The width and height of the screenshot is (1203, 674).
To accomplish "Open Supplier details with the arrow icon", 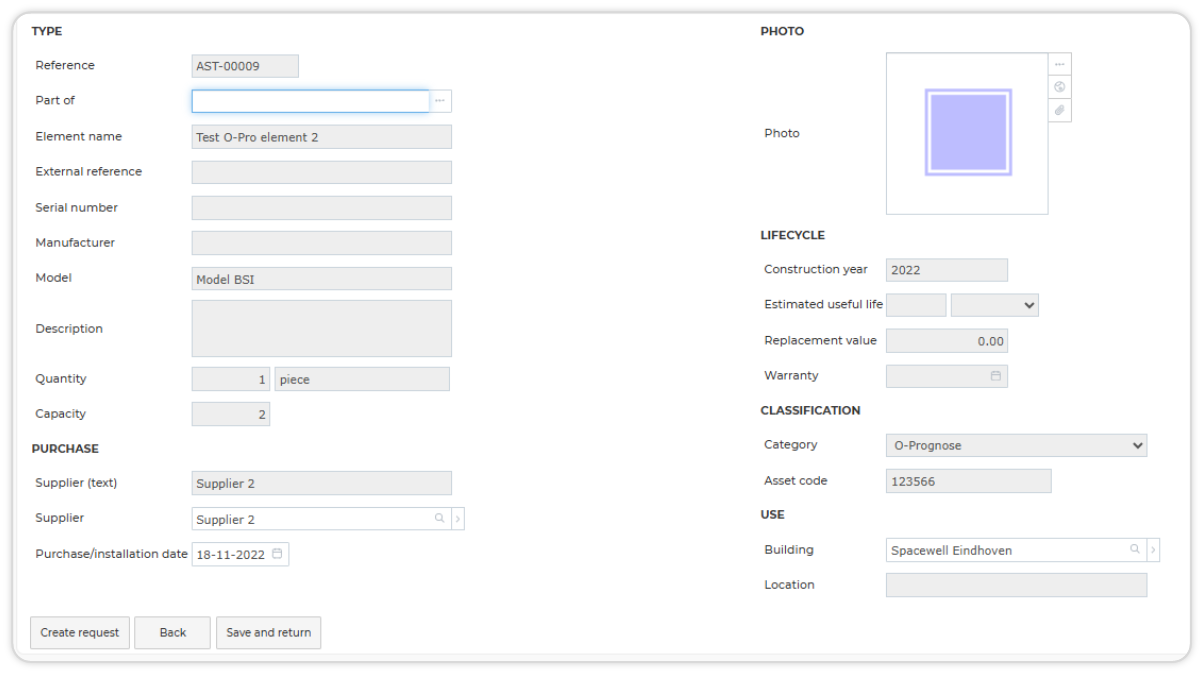I will click(x=458, y=519).
